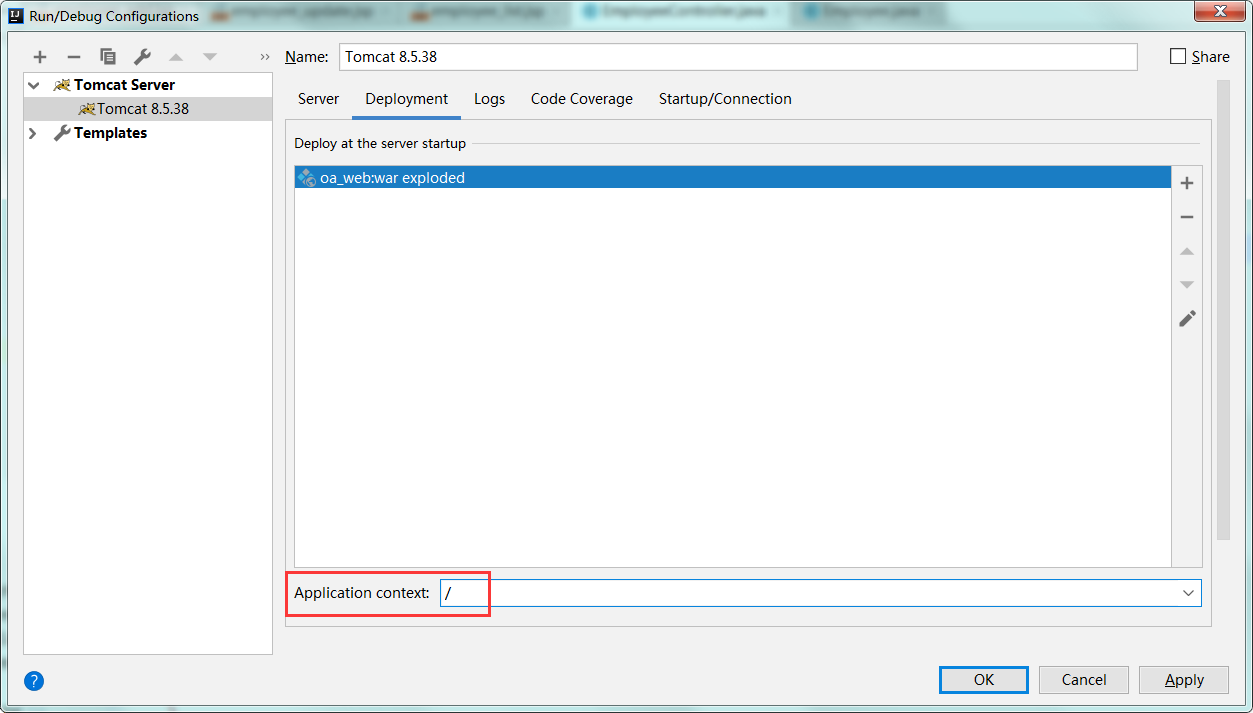Add a deployment artifact

(x=1187, y=183)
